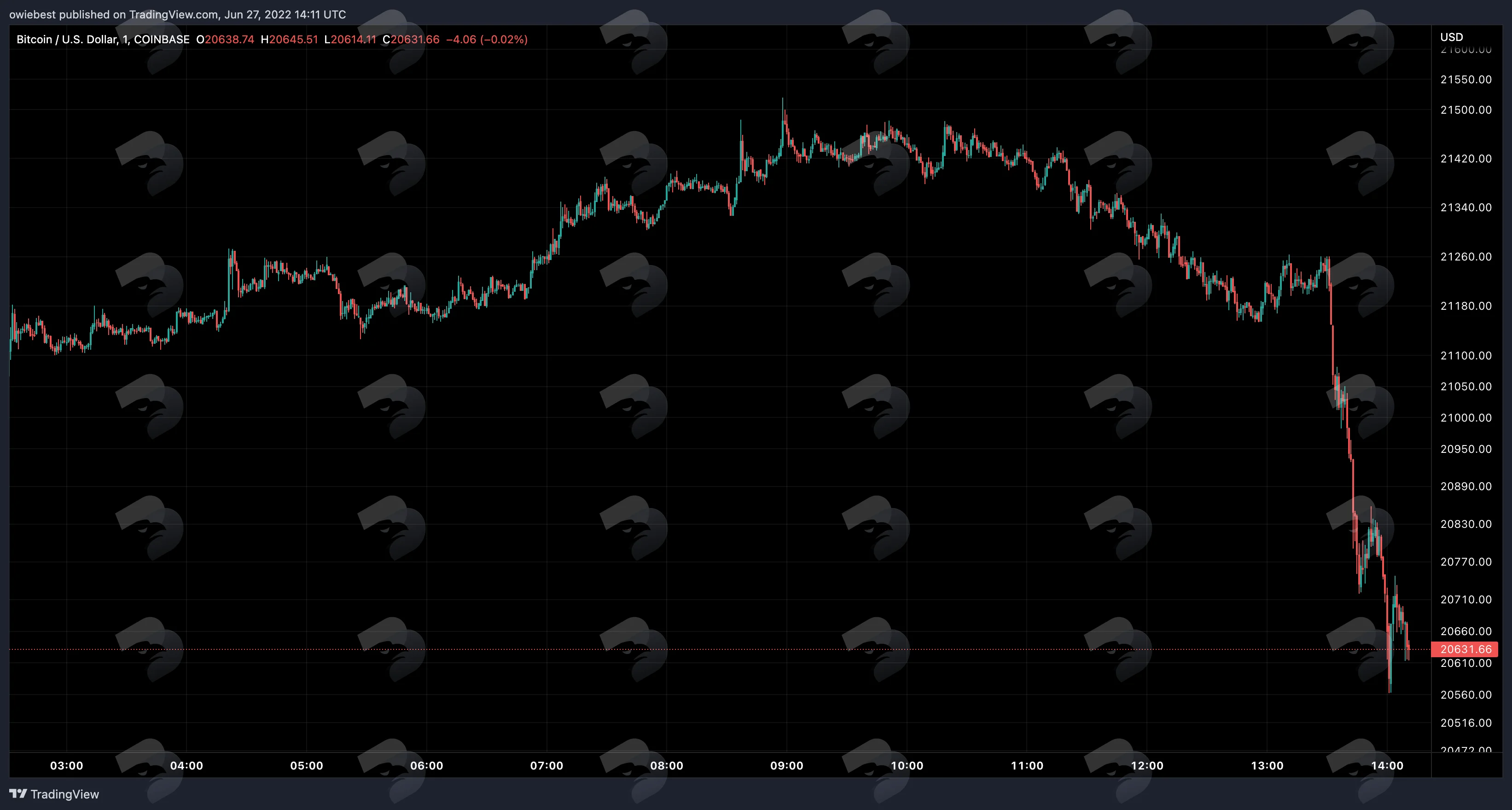Click the 21000.00 price axis label

[1465, 417]
